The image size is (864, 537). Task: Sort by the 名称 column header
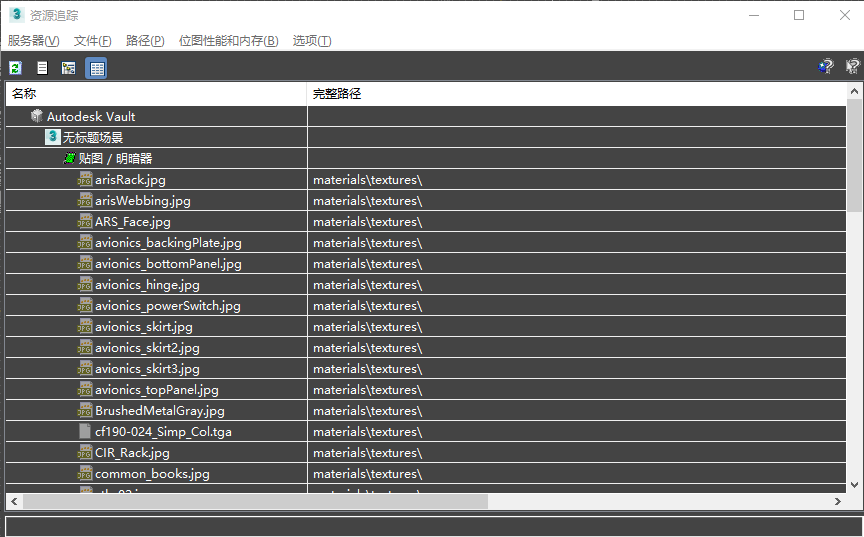(x=156, y=94)
